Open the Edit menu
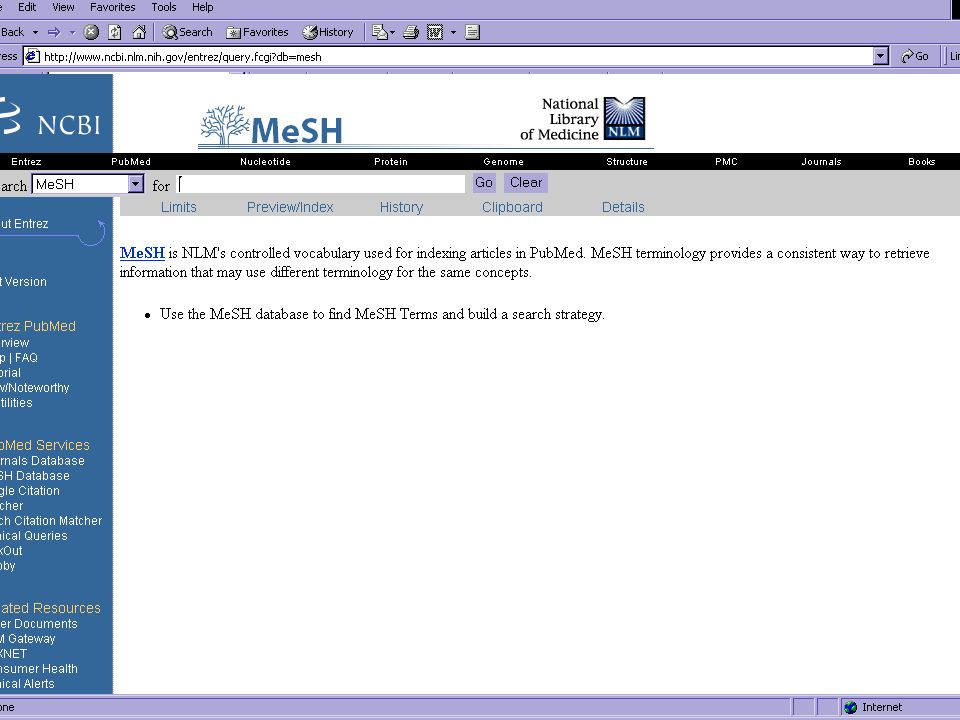 click(x=27, y=7)
